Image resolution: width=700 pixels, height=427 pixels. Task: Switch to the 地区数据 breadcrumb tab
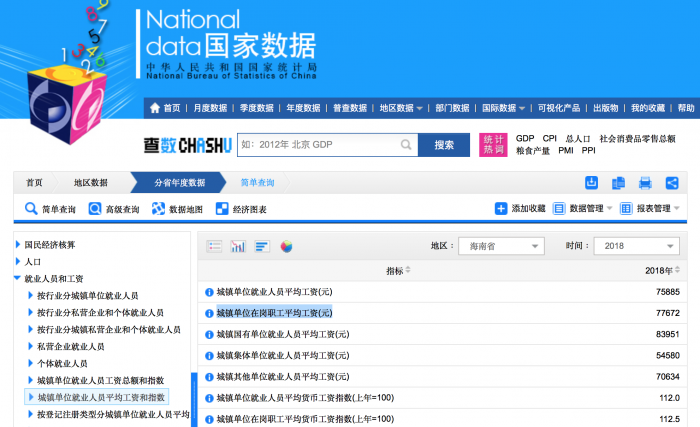click(x=90, y=183)
